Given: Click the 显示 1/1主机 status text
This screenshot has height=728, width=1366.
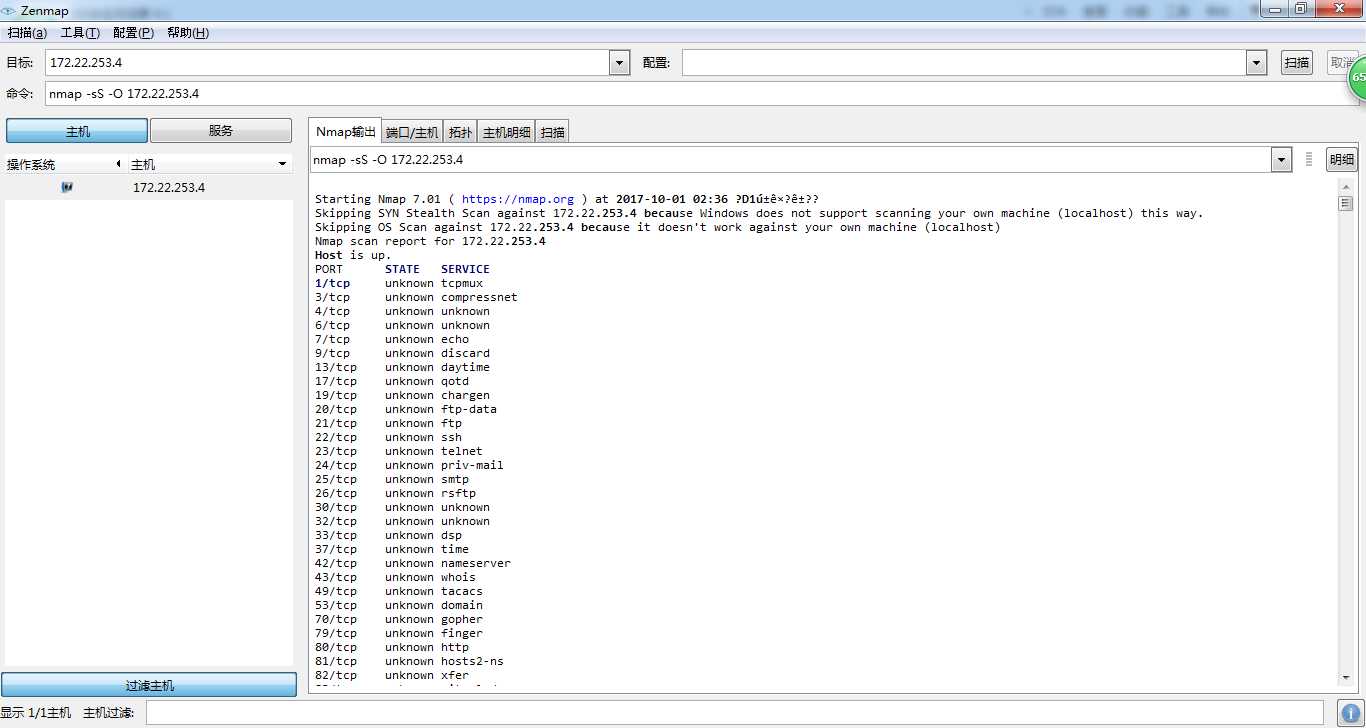Looking at the screenshot, I should pos(36,713).
